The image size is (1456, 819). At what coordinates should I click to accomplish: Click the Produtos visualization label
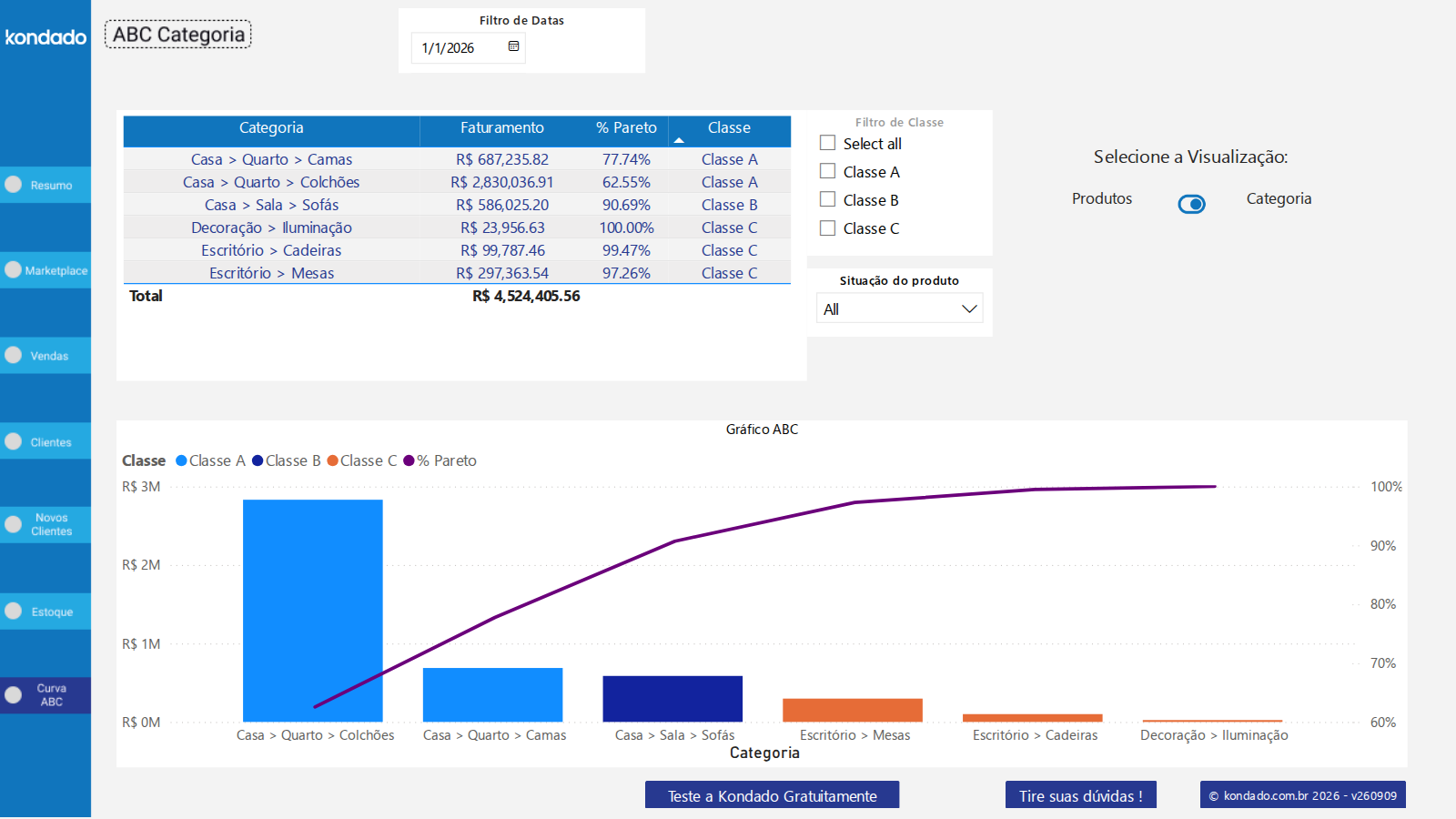pyautogui.click(x=1102, y=198)
